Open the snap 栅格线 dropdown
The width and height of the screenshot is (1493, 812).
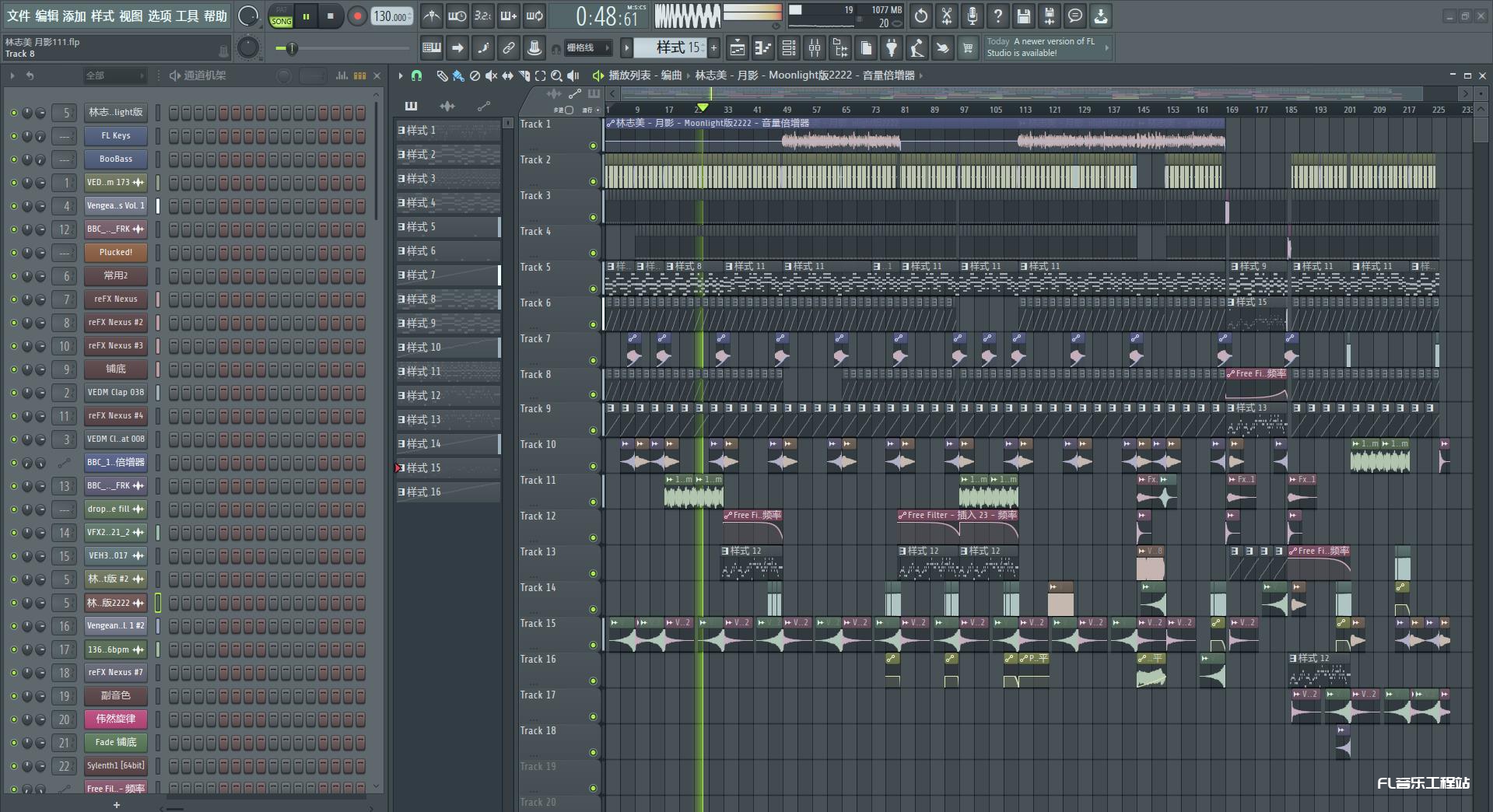(x=588, y=48)
